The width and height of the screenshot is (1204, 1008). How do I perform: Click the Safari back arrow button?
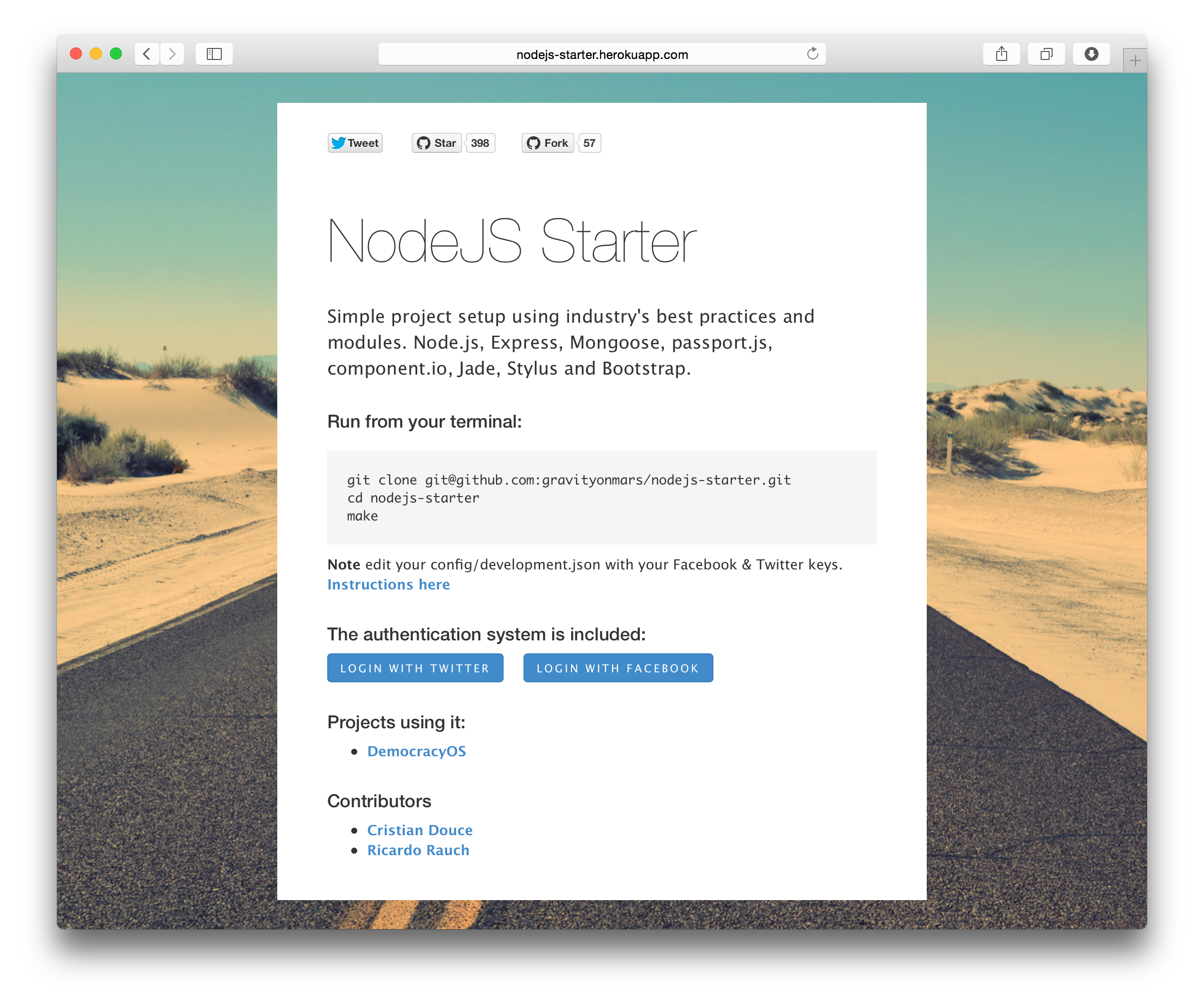(x=147, y=54)
